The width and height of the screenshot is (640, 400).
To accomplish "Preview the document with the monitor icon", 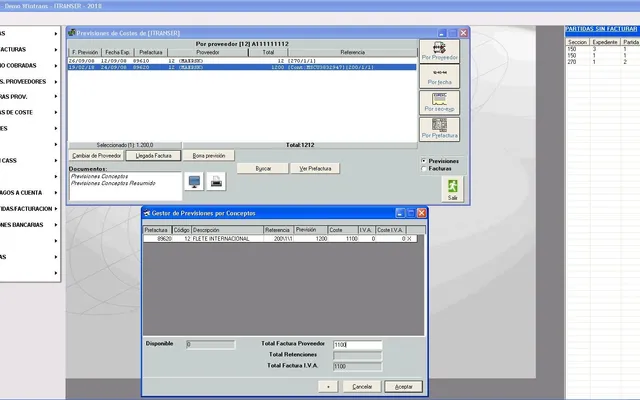I will (194, 181).
